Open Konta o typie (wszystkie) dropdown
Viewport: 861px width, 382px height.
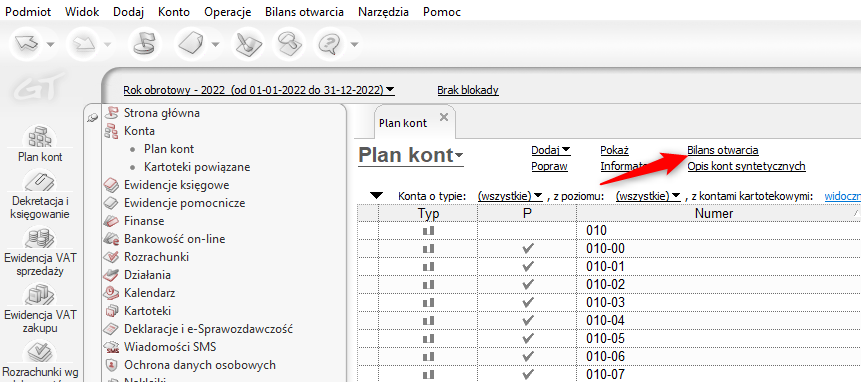510,196
